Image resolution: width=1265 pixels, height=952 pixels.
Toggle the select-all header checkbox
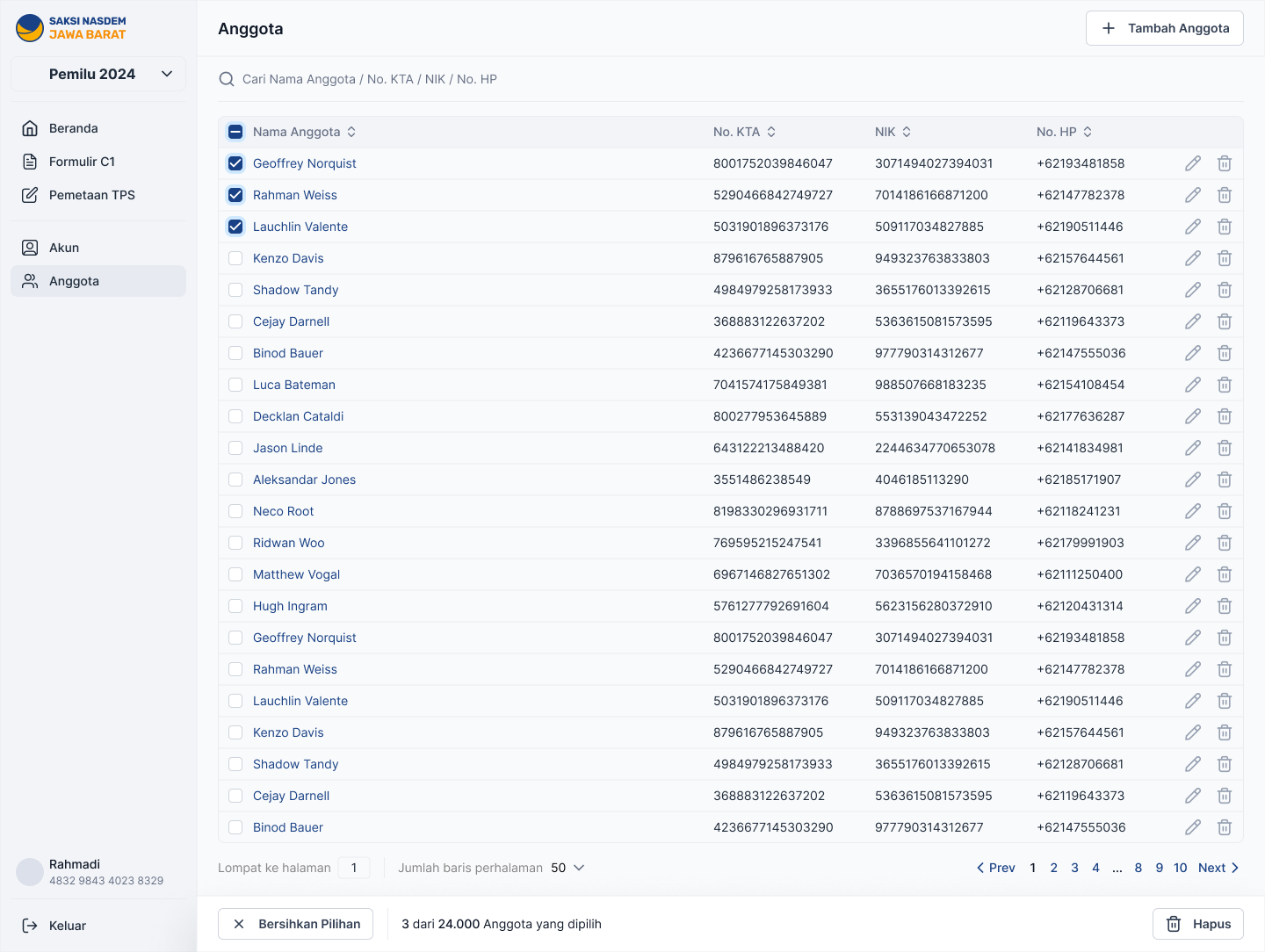(x=235, y=132)
